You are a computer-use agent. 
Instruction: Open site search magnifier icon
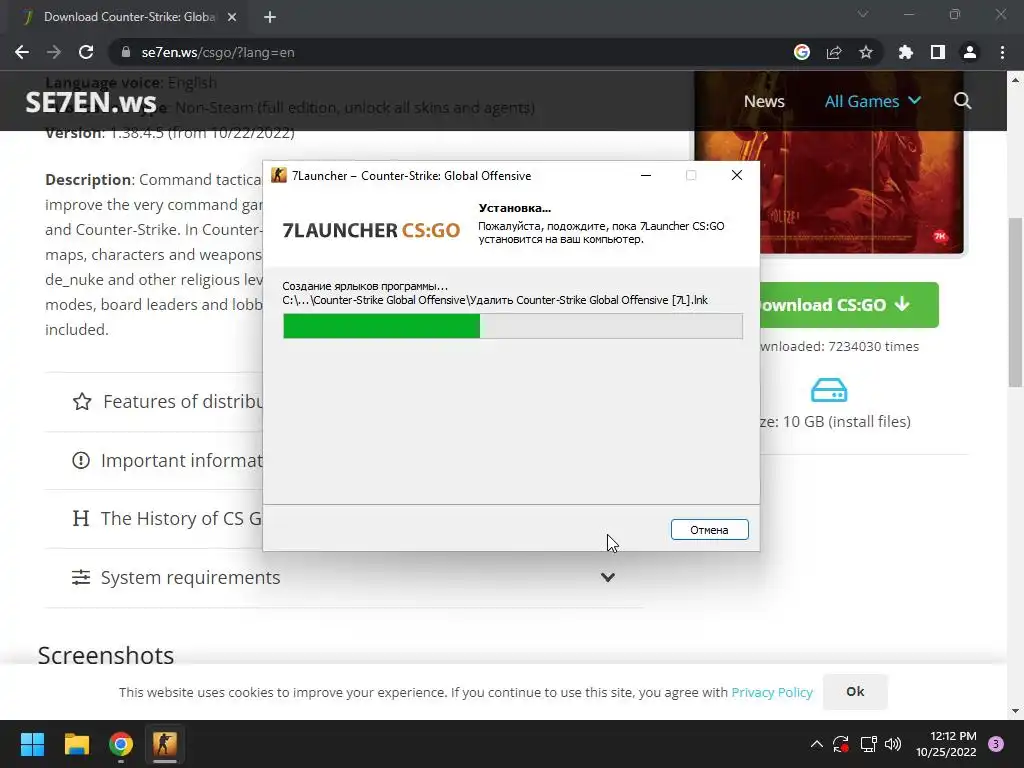coord(962,101)
